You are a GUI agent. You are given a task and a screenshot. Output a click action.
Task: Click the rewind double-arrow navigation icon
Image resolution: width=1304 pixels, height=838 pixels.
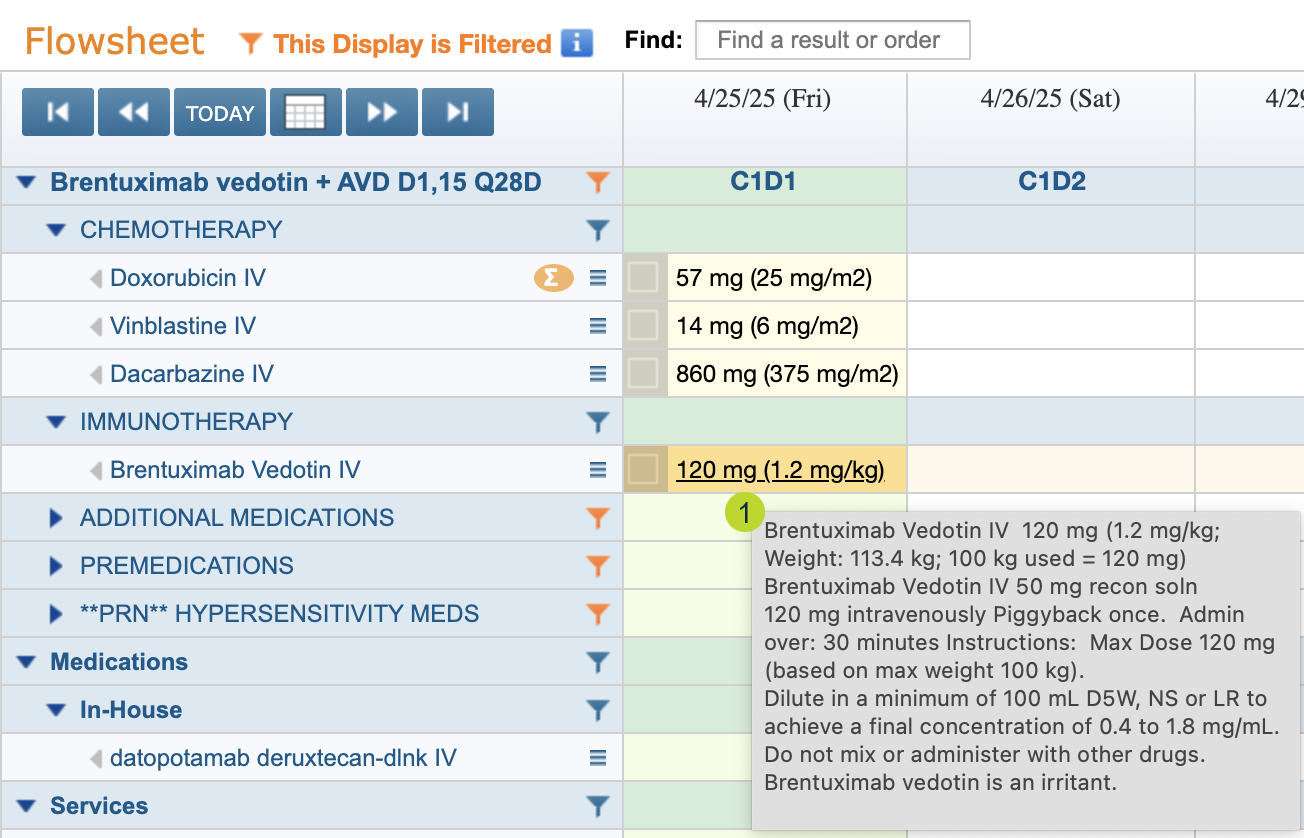[133, 112]
